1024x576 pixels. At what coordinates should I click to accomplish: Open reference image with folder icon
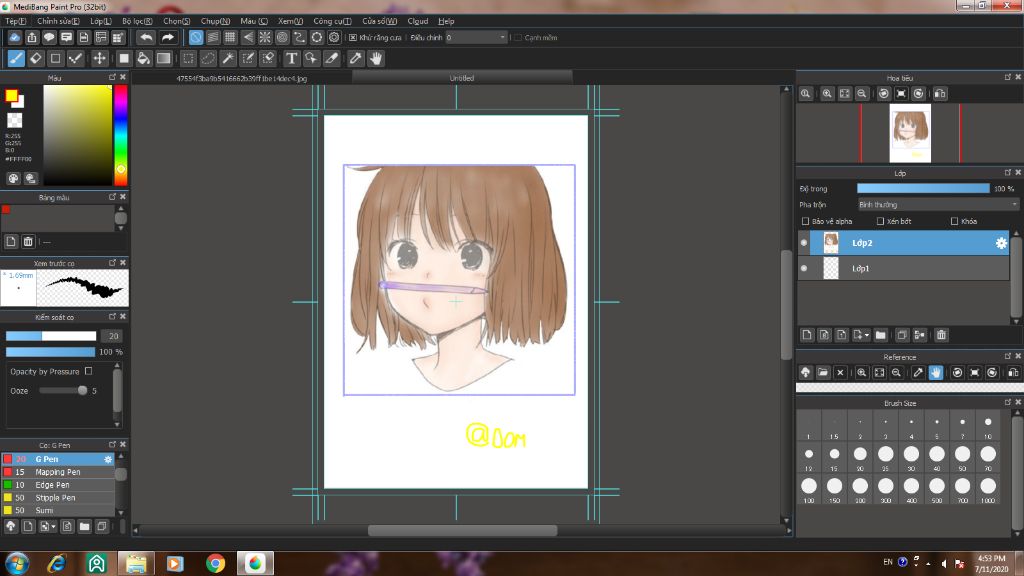pos(823,372)
